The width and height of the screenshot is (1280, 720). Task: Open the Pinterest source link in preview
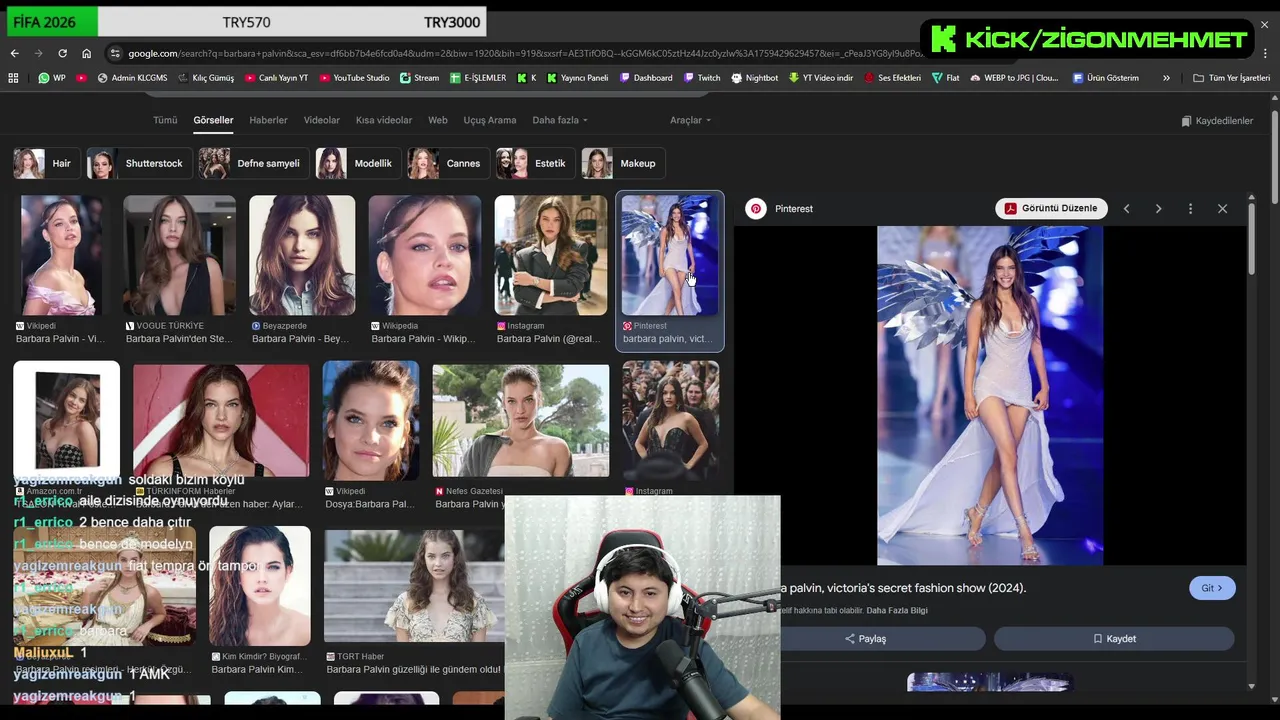point(781,209)
